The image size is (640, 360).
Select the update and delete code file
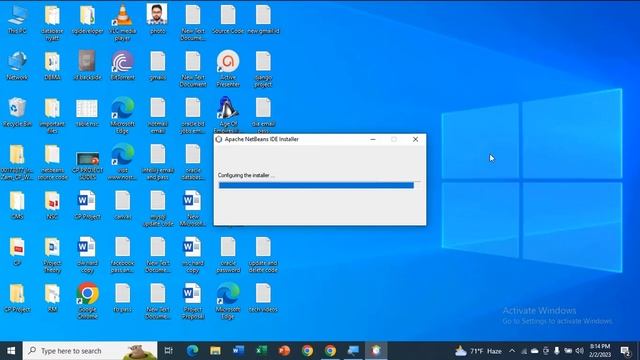click(263, 255)
